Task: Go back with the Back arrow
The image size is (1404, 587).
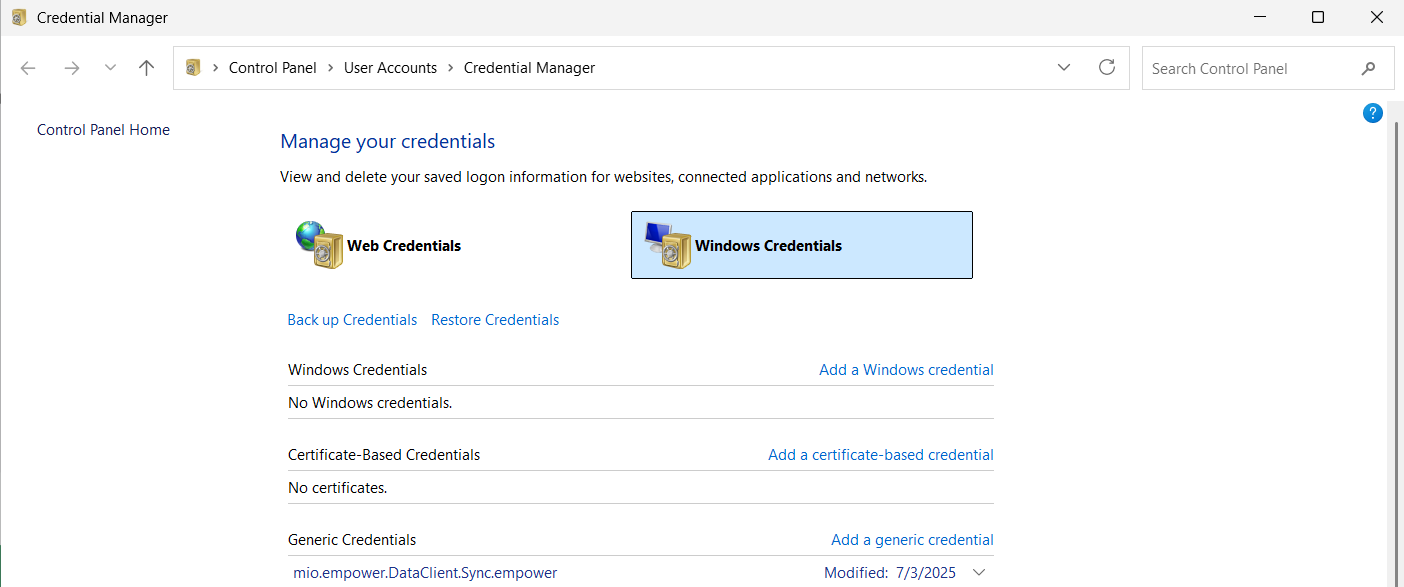Action: [x=28, y=68]
